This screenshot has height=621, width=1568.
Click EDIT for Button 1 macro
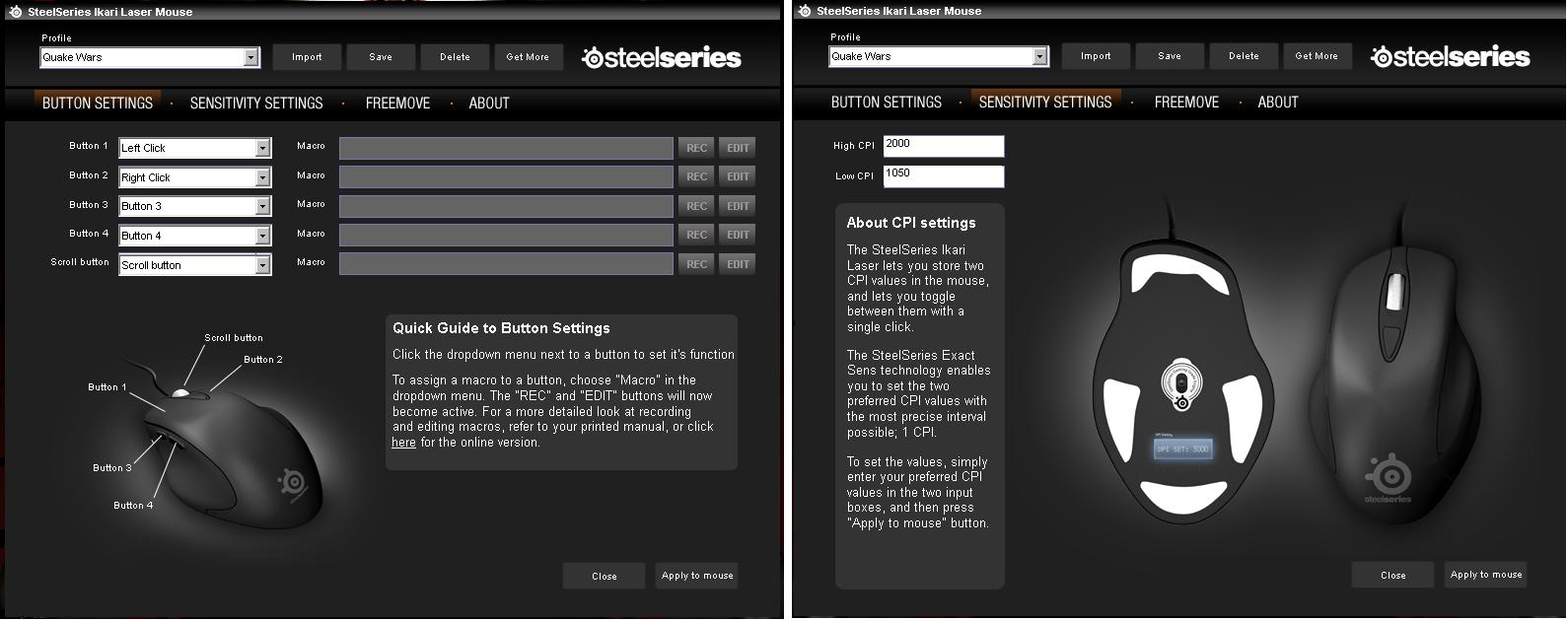coord(738,148)
